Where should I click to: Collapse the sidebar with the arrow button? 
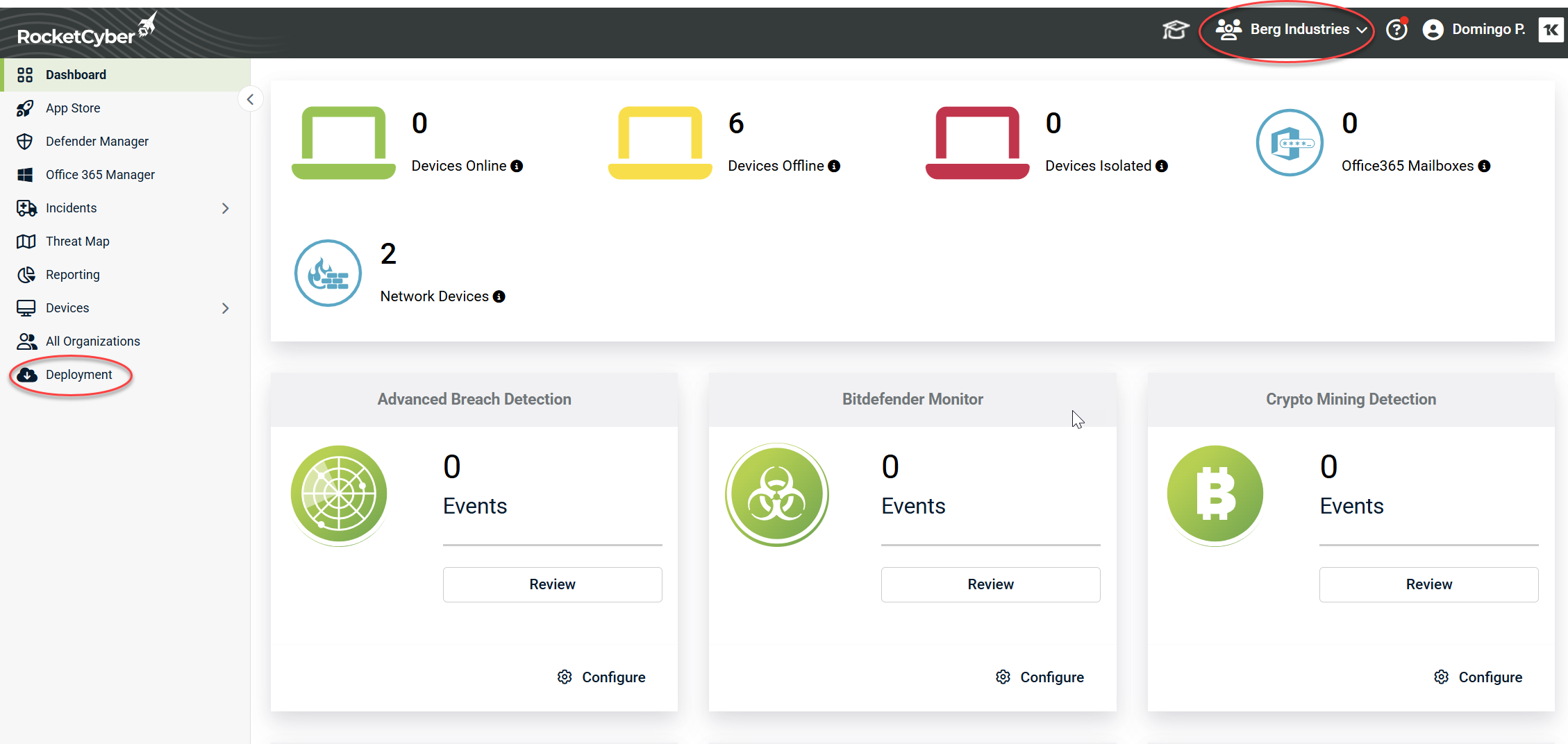[x=250, y=99]
